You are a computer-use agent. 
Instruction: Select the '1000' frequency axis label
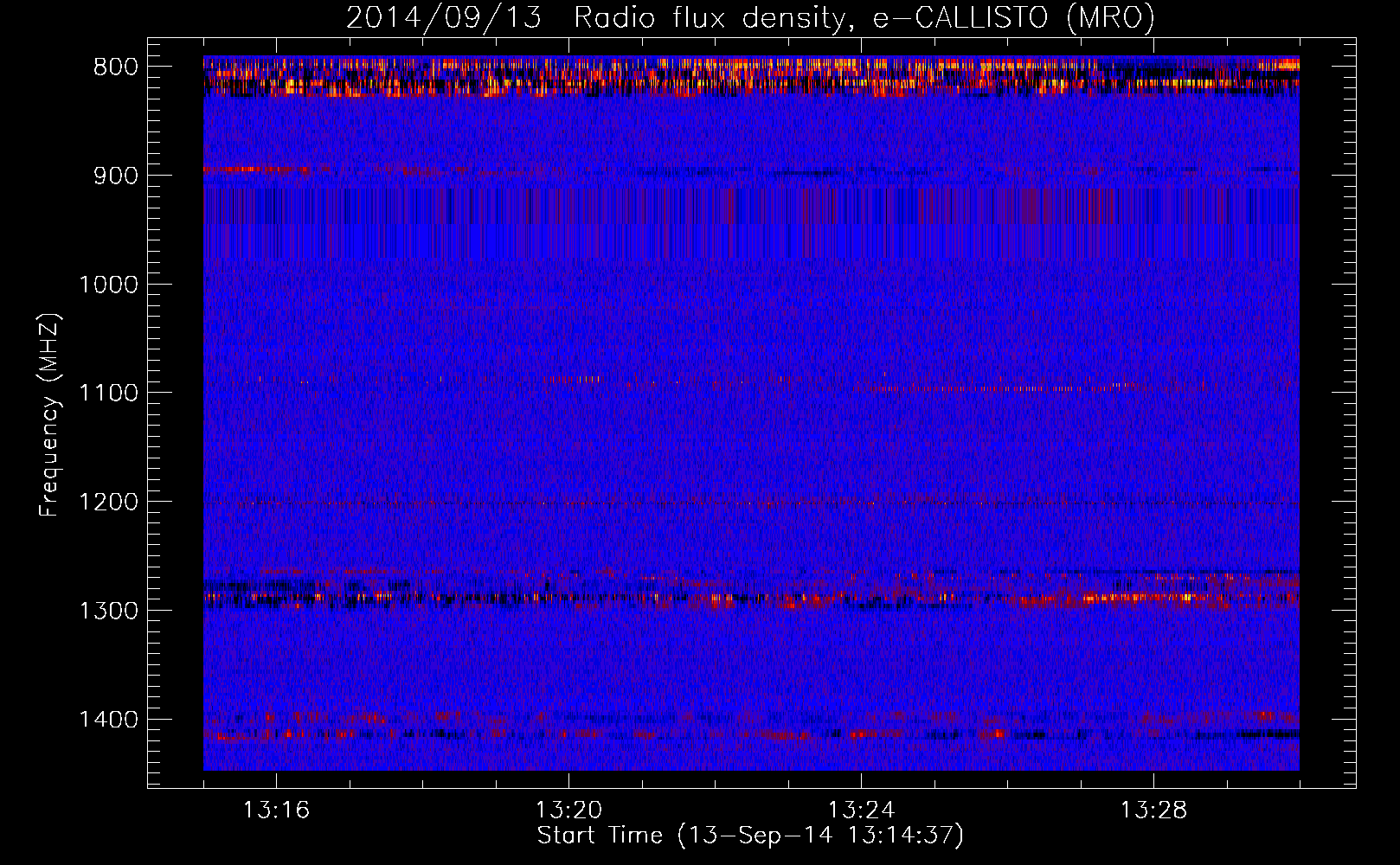pos(108,285)
